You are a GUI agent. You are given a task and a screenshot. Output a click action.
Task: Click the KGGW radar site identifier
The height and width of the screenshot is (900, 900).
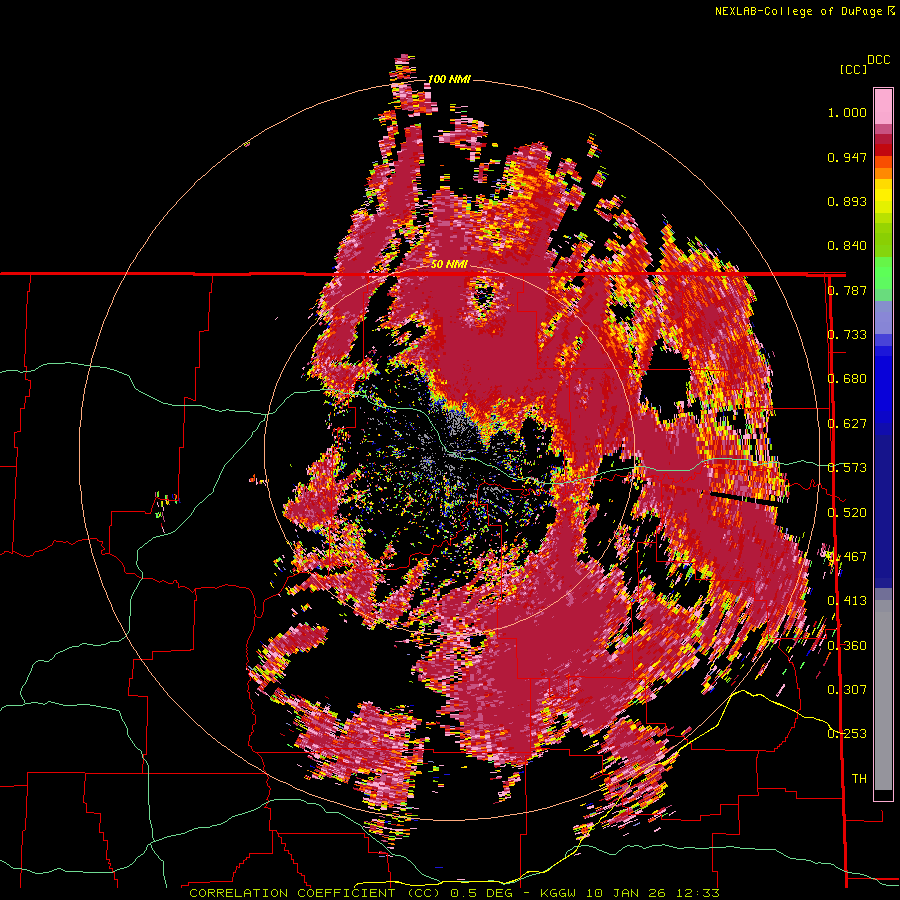[x=560, y=893]
